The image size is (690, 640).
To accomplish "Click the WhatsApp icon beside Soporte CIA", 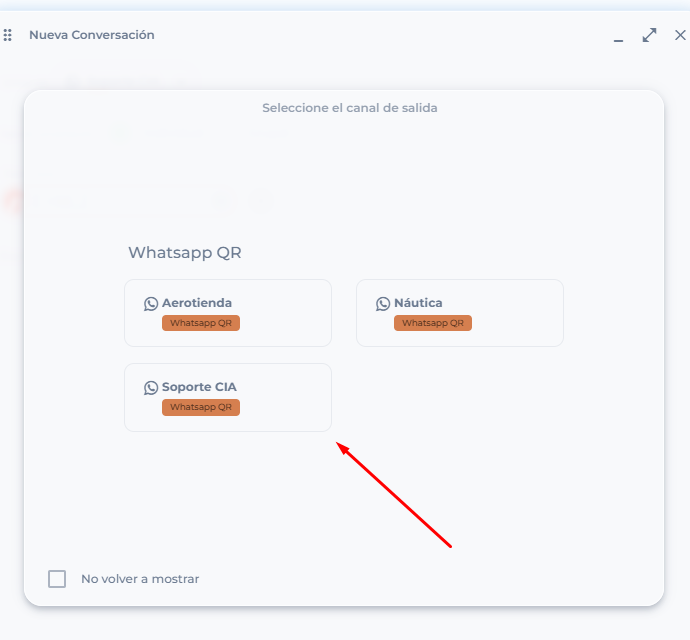I will click(151, 387).
